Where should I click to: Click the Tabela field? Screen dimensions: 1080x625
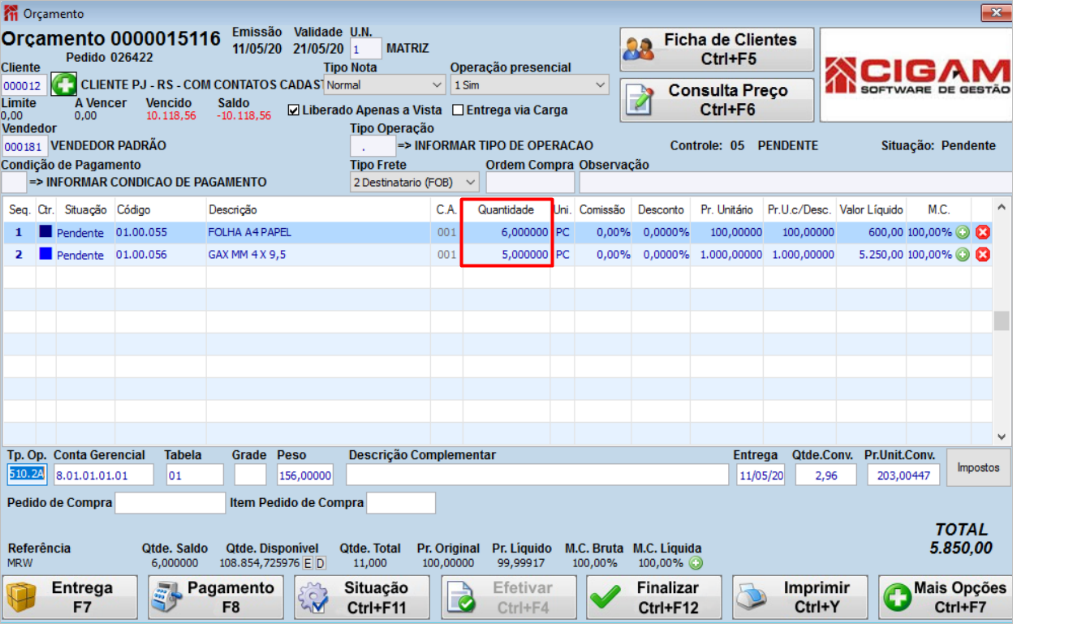click(195, 475)
